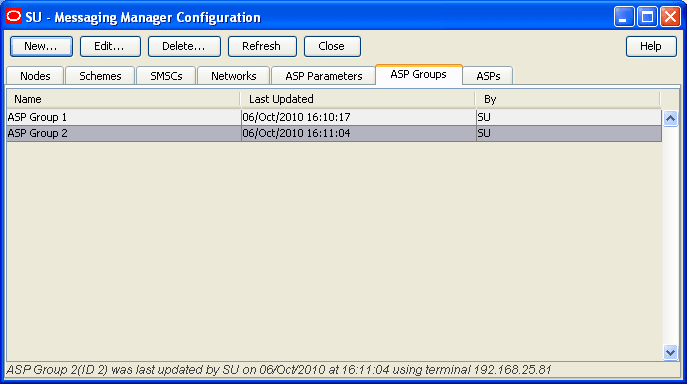Refresh the ASP Groups list
The image size is (687, 384).
262,46
